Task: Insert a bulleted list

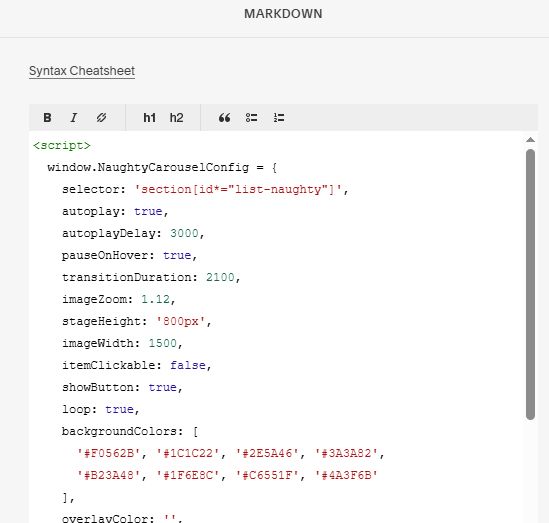Action: (x=251, y=118)
